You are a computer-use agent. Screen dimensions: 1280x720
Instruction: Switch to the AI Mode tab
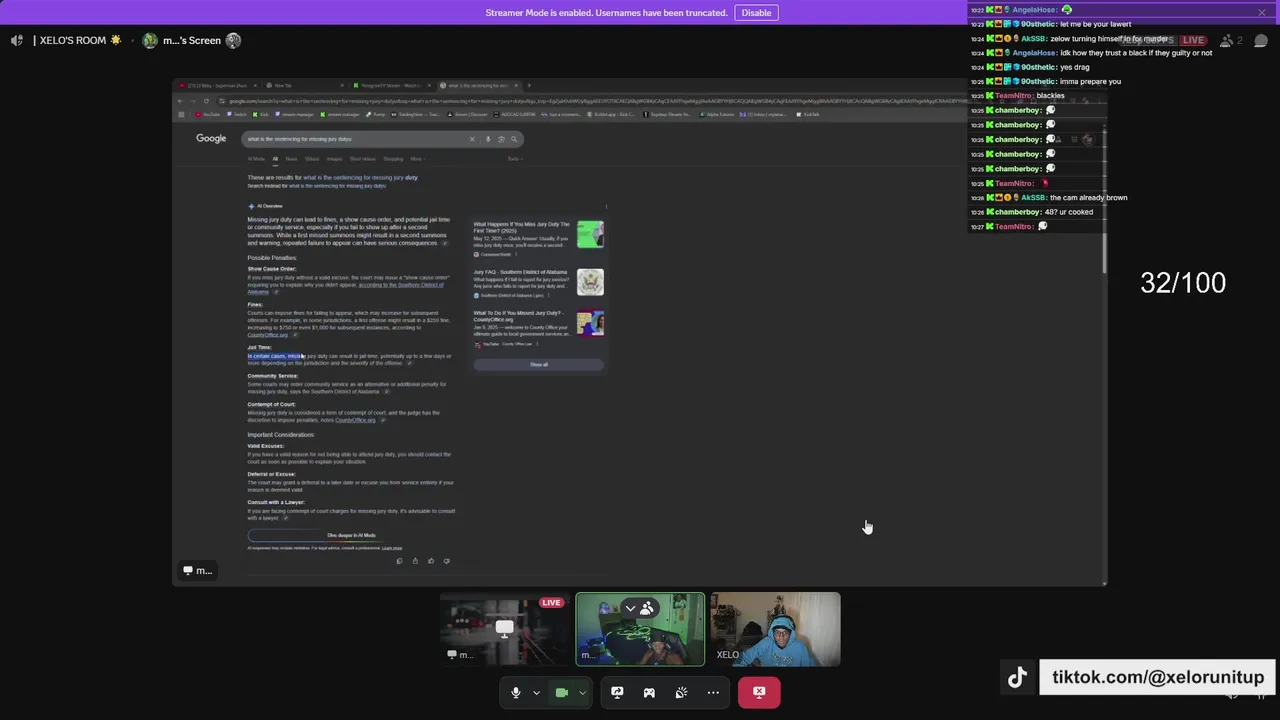click(256, 158)
